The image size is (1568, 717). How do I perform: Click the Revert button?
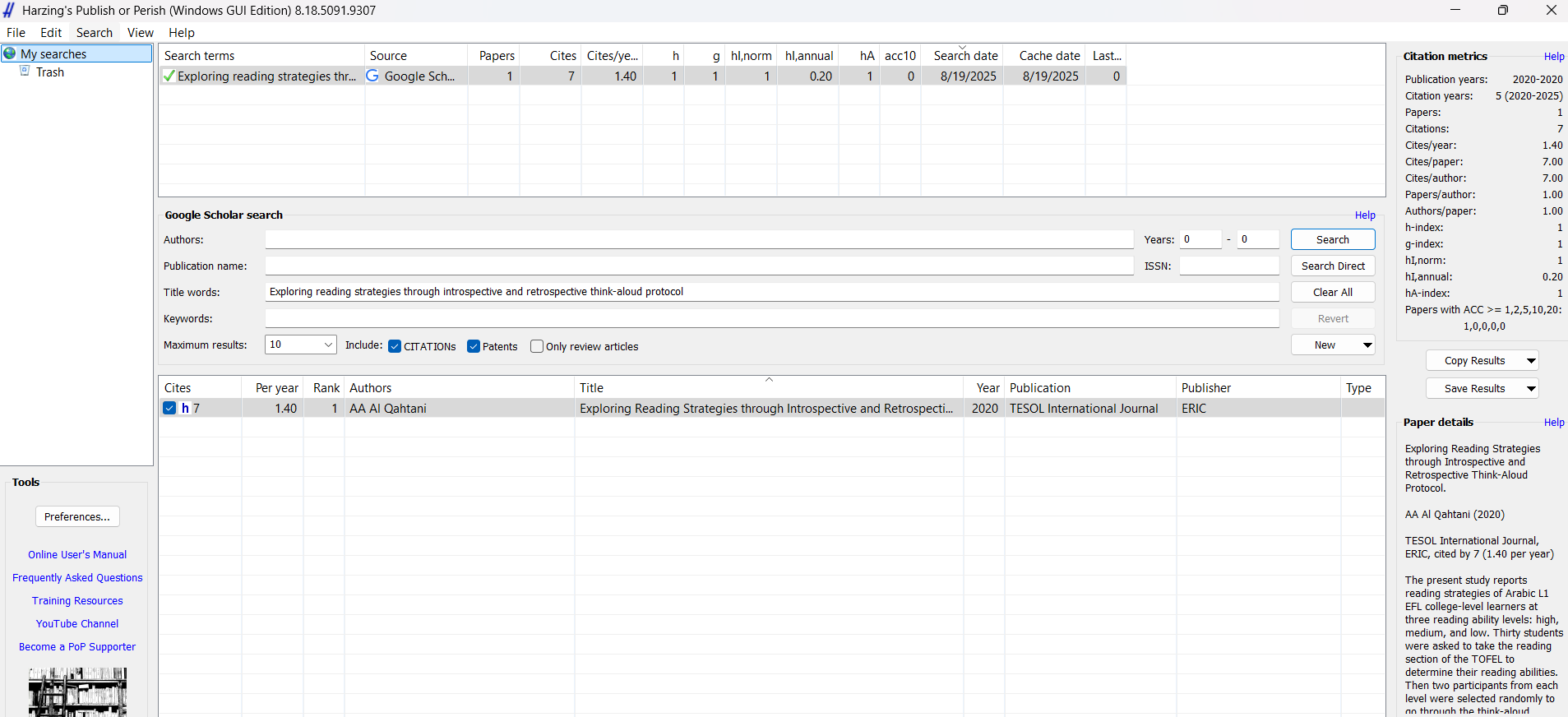pyautogui.click(x=1333, y=318)
